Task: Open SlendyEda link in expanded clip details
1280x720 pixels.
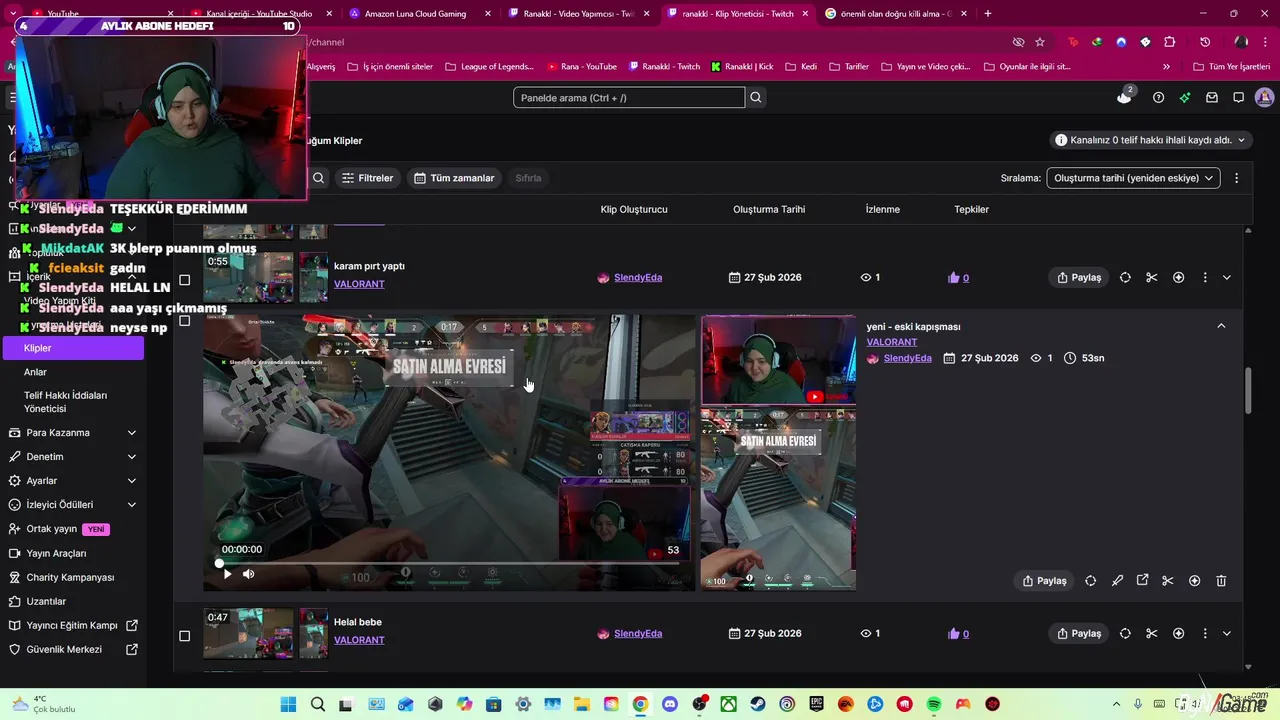Action: [x=907, y=358]
